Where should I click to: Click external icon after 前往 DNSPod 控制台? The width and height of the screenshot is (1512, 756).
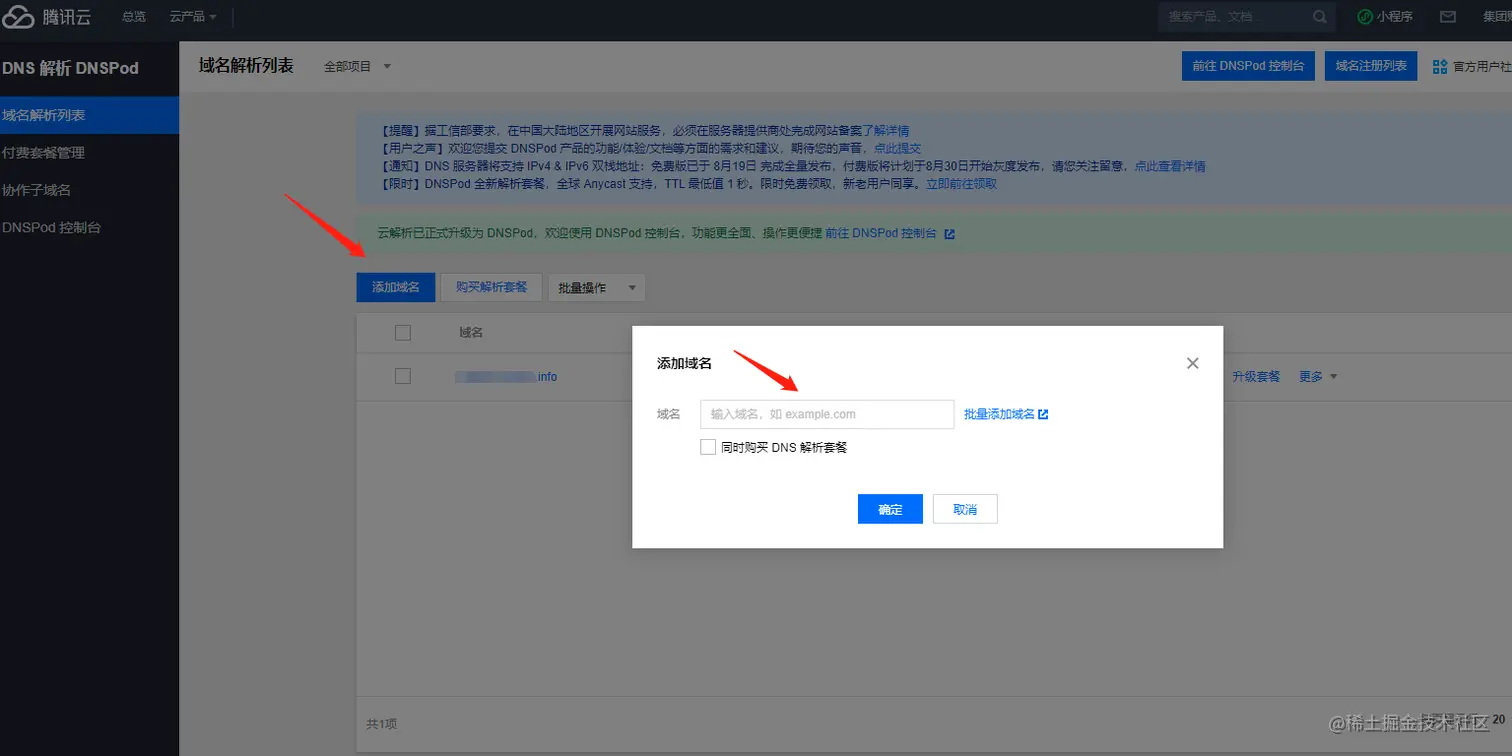click(x=949, y=233)
